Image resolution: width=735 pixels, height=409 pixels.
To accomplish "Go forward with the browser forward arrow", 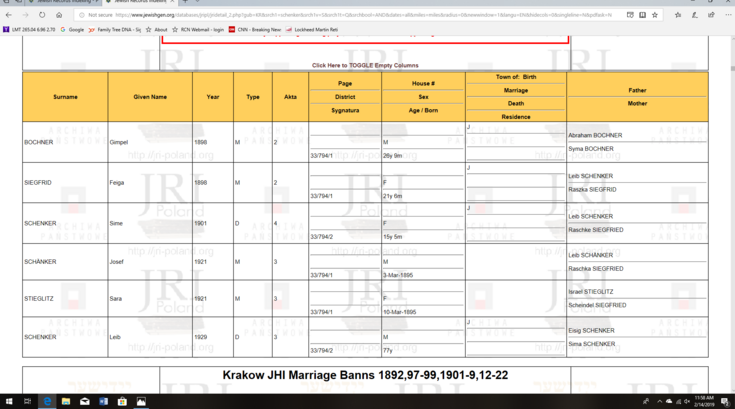I will 25,15.
